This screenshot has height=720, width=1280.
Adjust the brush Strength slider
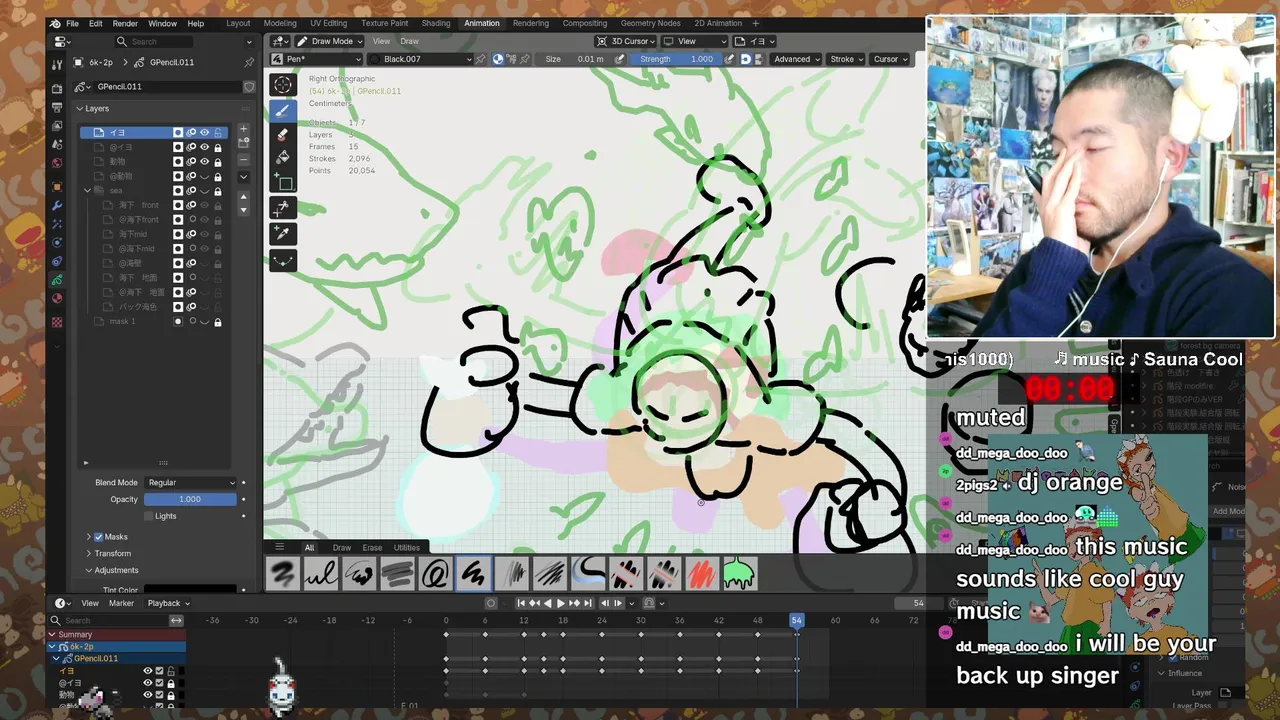(678, 59)
